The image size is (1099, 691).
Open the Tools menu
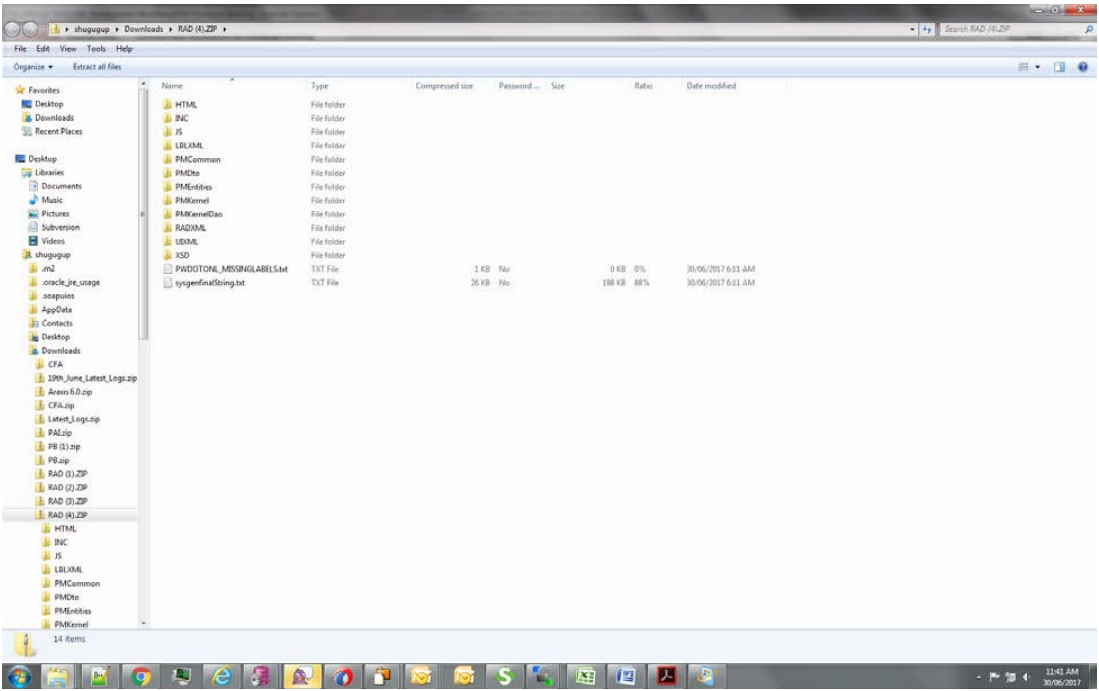point(96,49)
